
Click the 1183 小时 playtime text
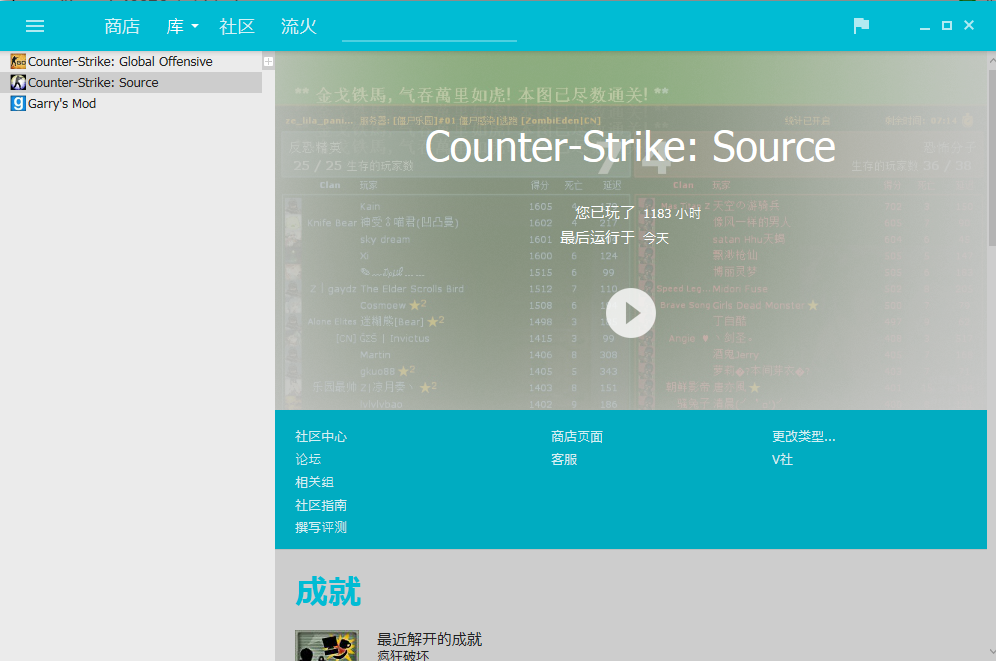point(672,213)
